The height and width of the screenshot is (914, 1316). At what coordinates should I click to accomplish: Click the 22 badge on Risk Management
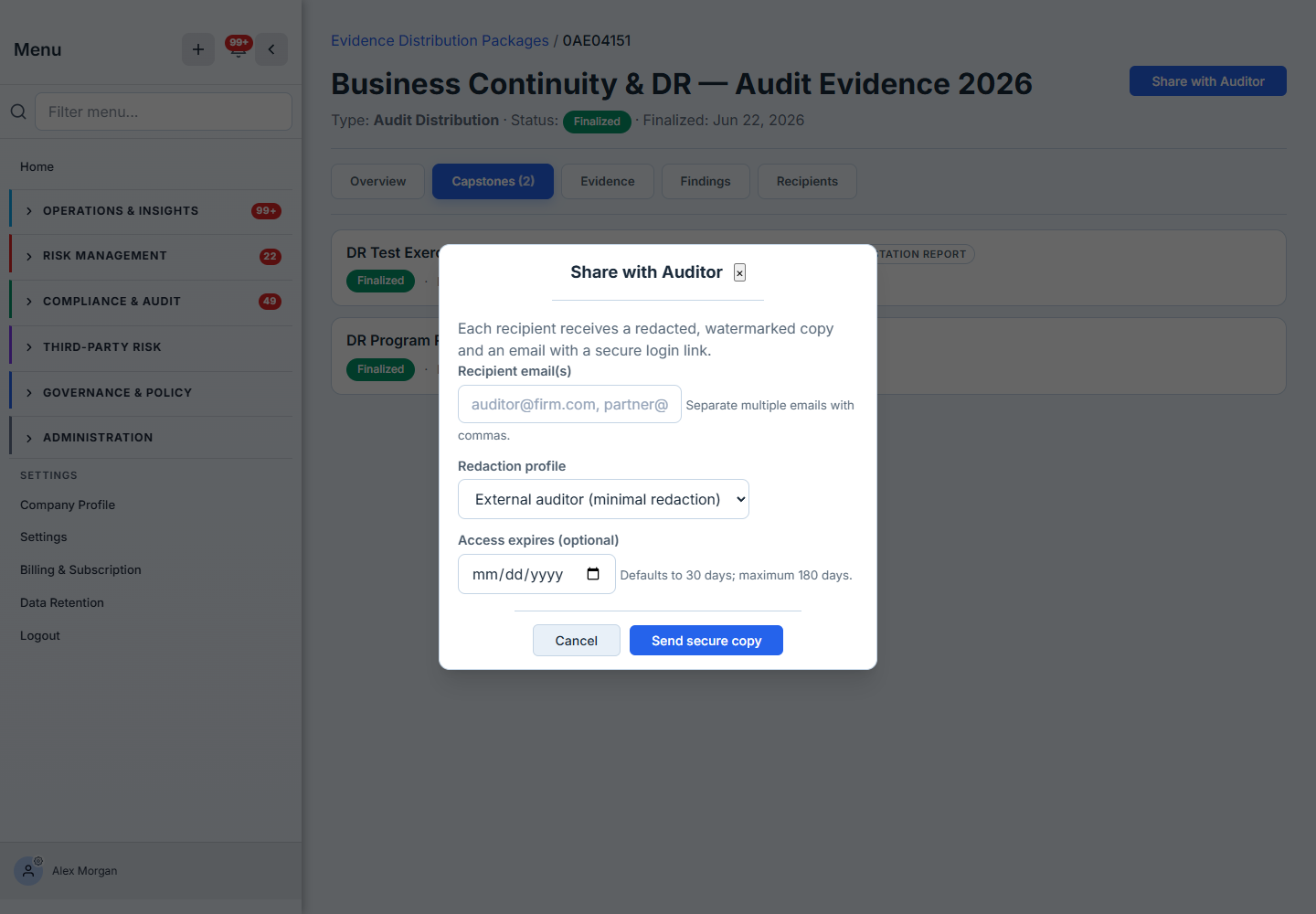tap(270, 257)
